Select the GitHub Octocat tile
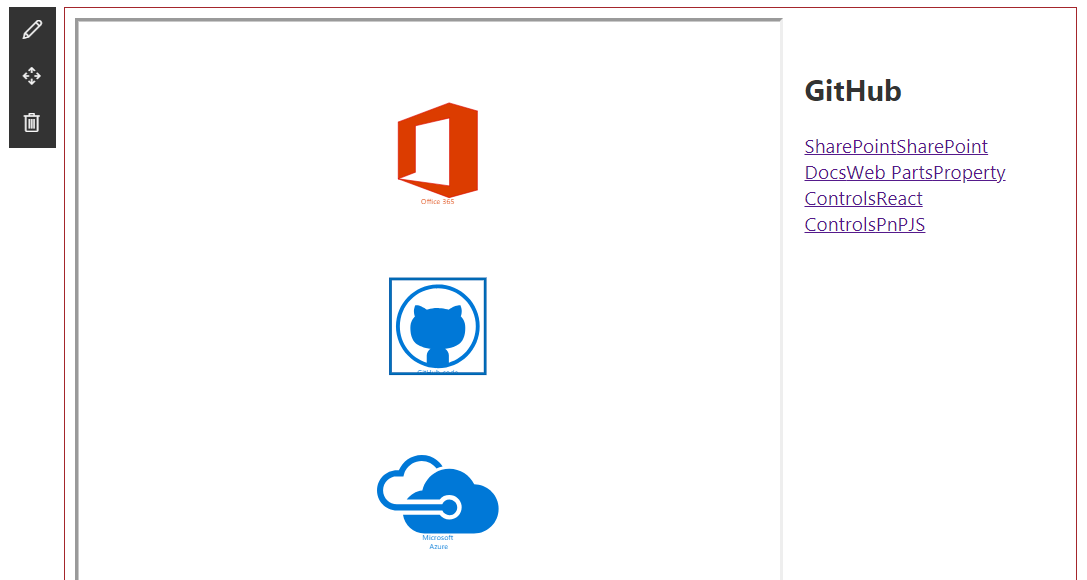1087x580 pixels. [x=438, y=327]
